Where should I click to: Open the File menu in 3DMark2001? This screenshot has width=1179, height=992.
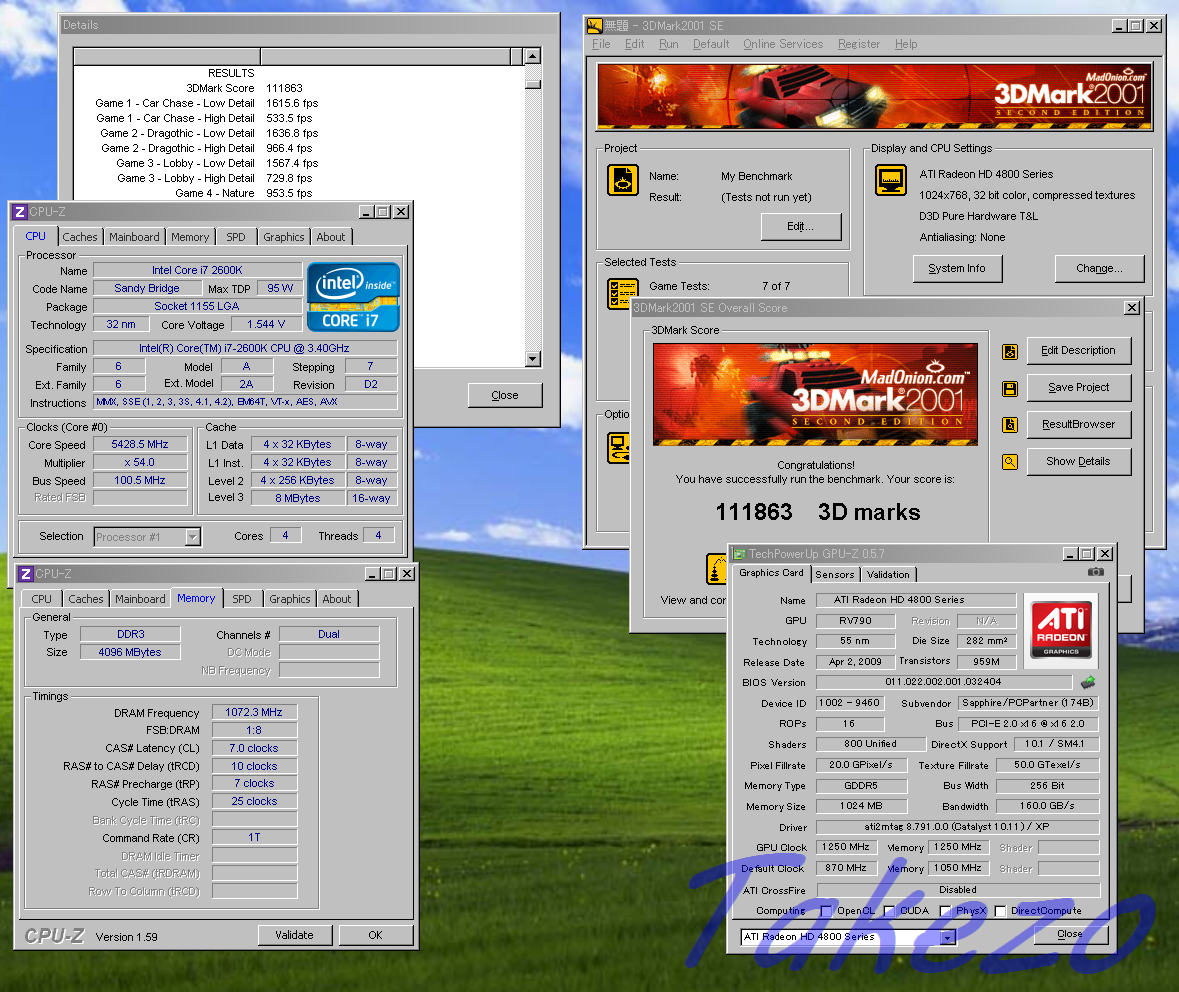click(x=601, y=44)
